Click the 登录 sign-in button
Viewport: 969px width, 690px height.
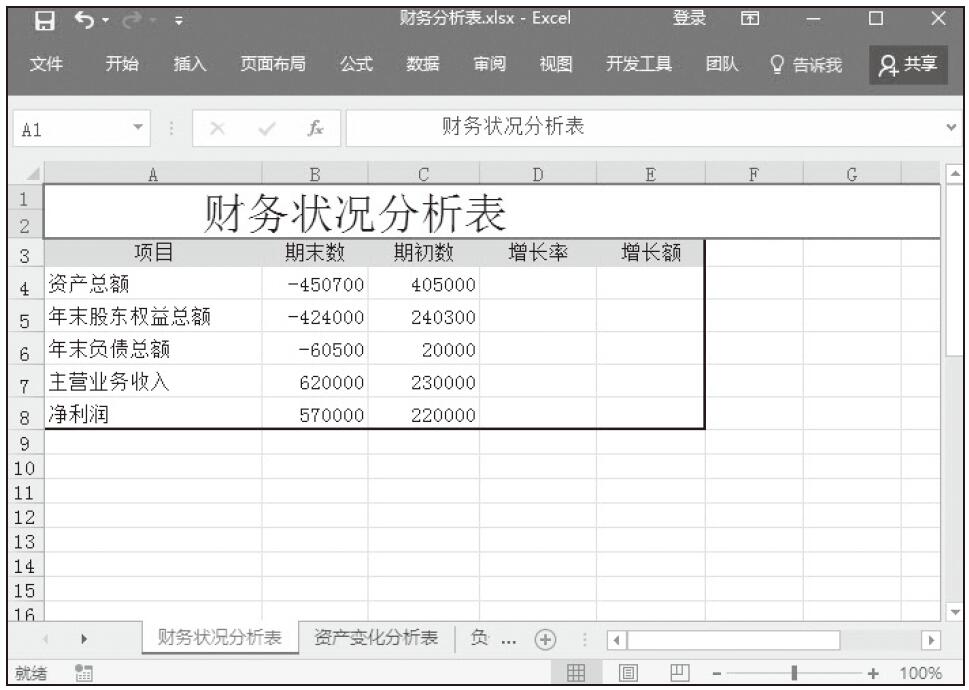click(689, 20)
